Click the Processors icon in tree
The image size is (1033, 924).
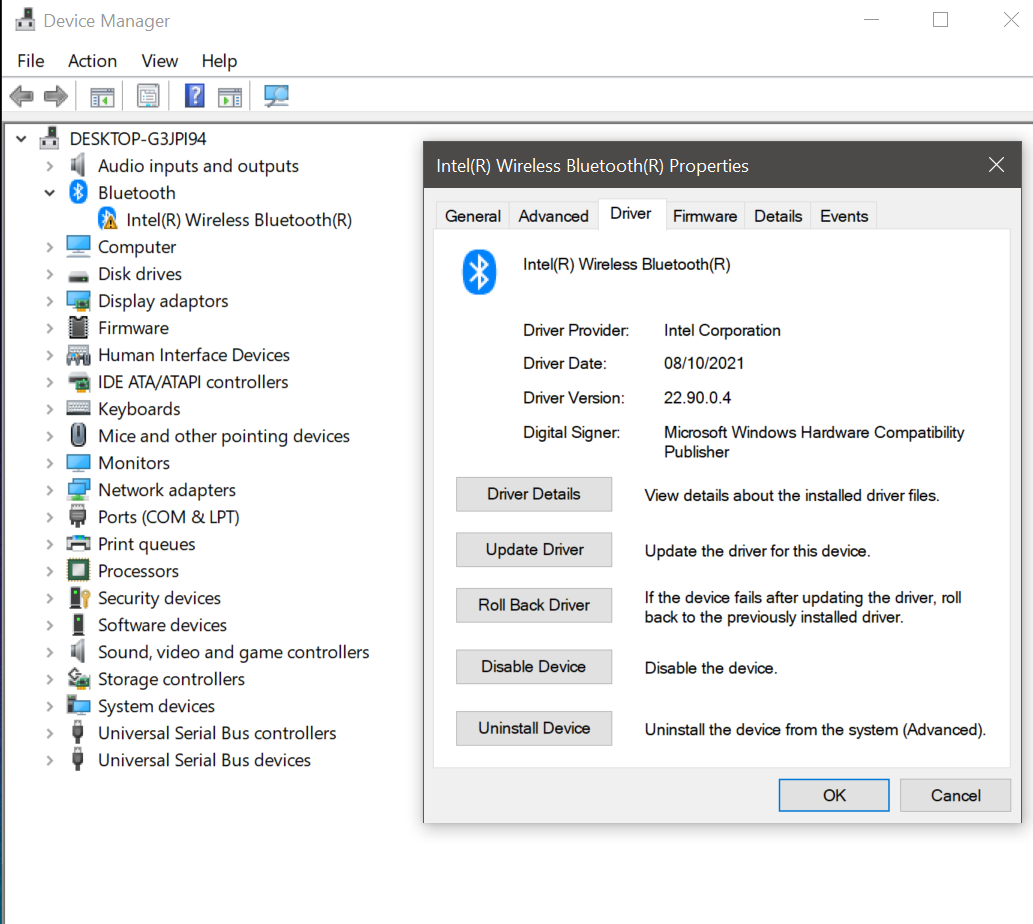(x=78, y=570)
